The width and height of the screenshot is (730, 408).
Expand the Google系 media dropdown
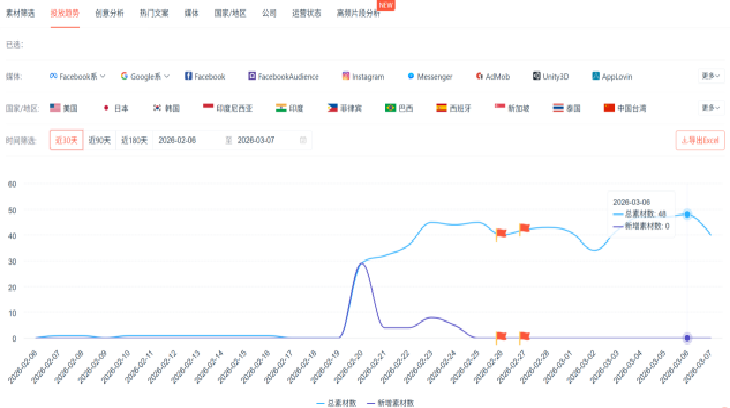point(145,76)
